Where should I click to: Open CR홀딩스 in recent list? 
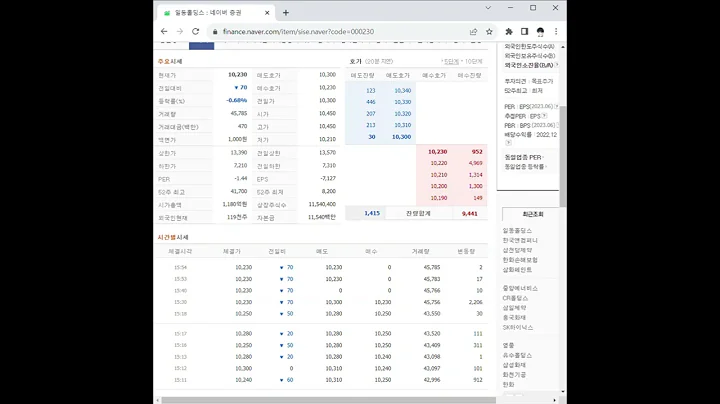tap(515, 298)
